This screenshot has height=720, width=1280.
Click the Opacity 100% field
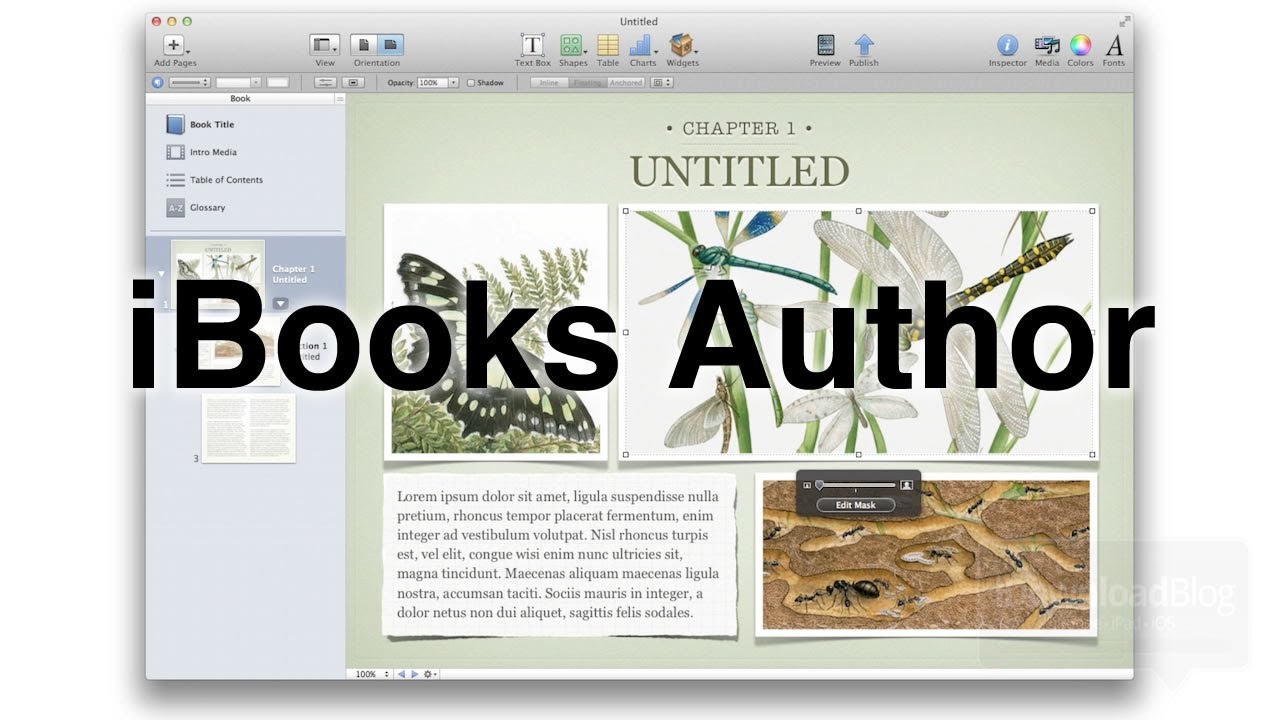tap(431, 83)
